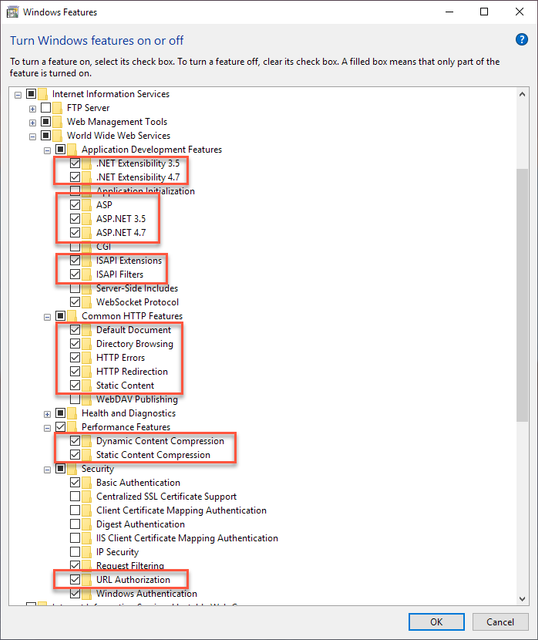
Task: Click the scrollbar down arrow
Action: pos(522,599)
